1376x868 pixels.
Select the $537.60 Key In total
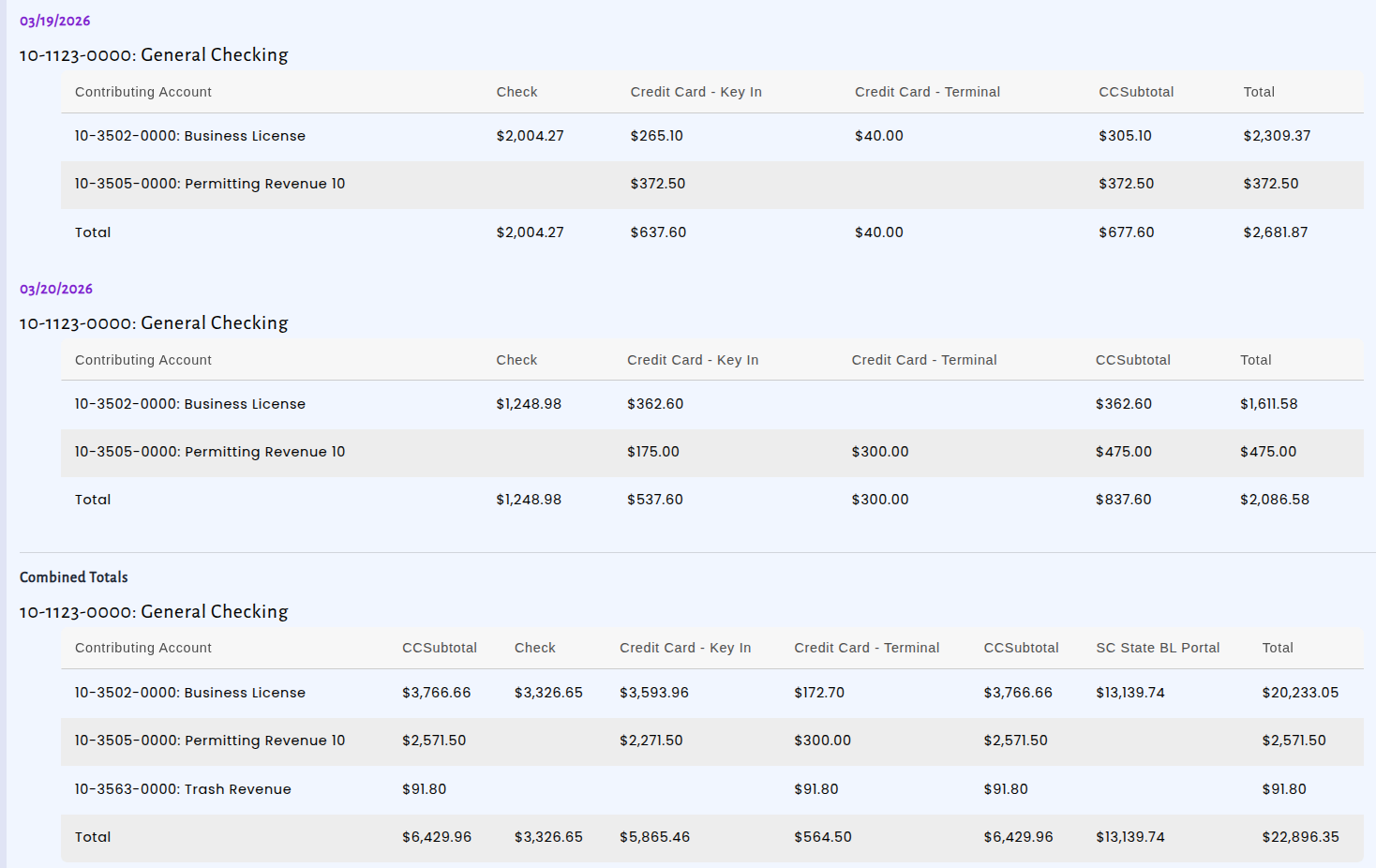(x=655, y=500)
